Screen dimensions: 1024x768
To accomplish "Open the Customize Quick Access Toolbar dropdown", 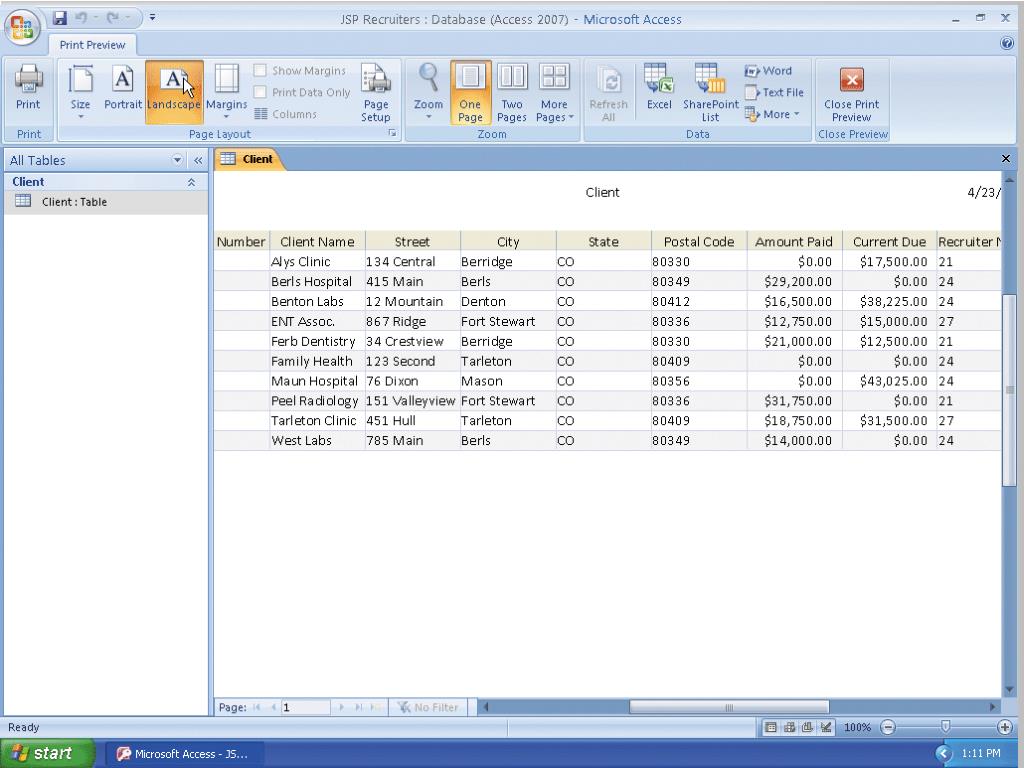I will tap(152, 18).
